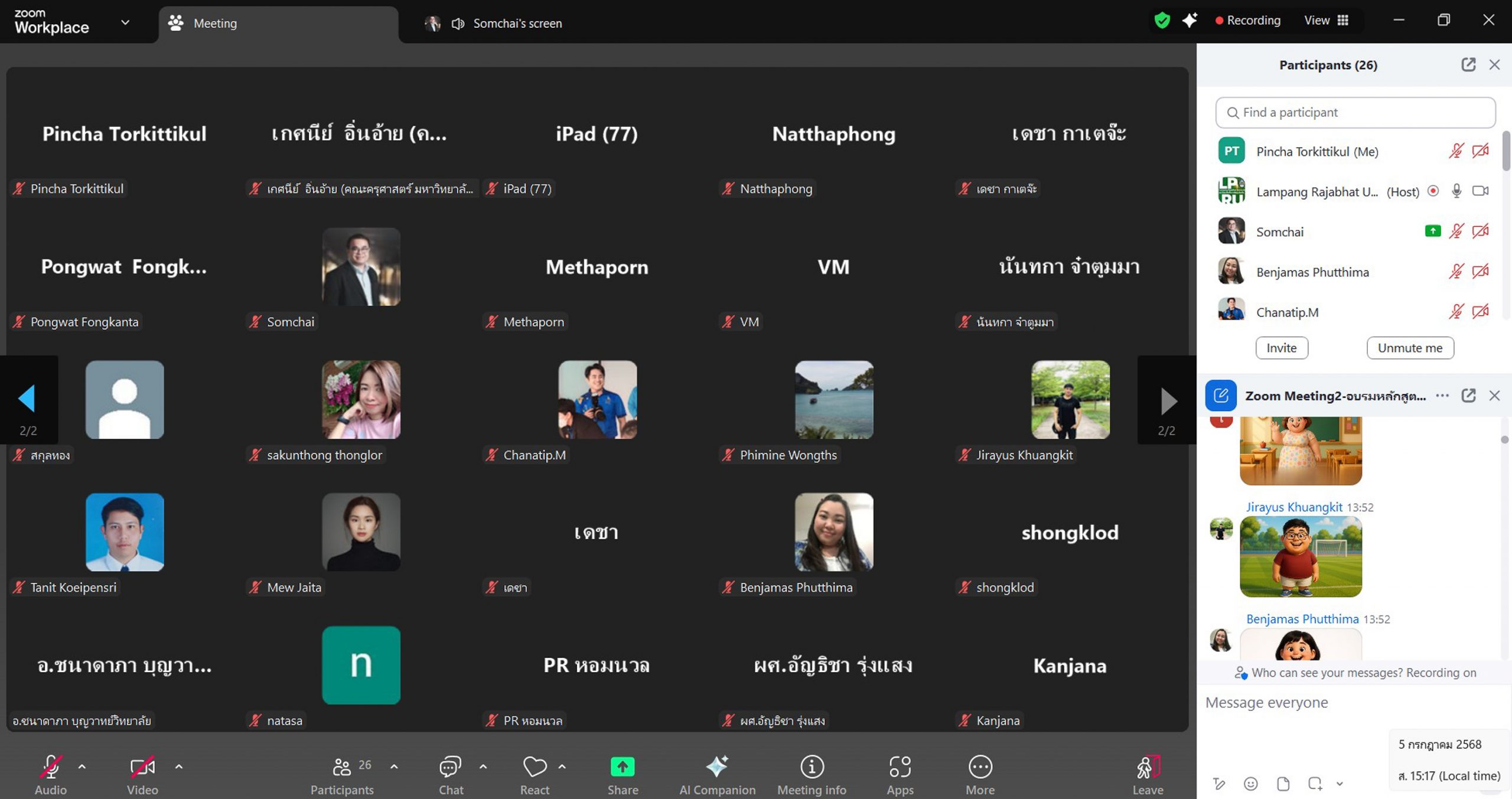Viewport: 1512px width, 799px height.
Task: Expand the React options caret
Action: 562,767
